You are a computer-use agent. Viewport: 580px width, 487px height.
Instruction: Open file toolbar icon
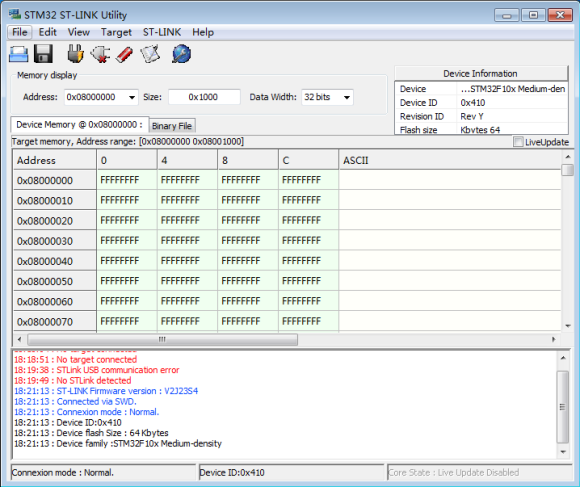click(18, 54)
